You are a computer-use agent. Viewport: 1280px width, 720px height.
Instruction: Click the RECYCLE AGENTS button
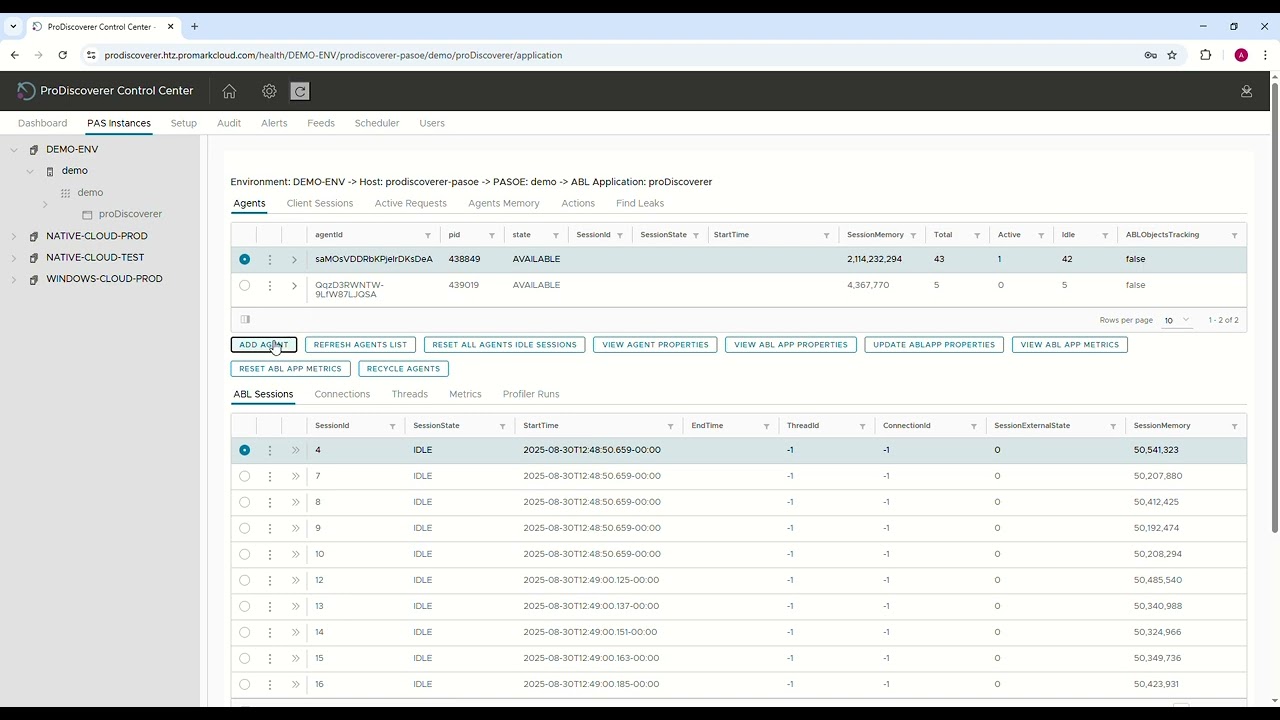tap(403, 369)
